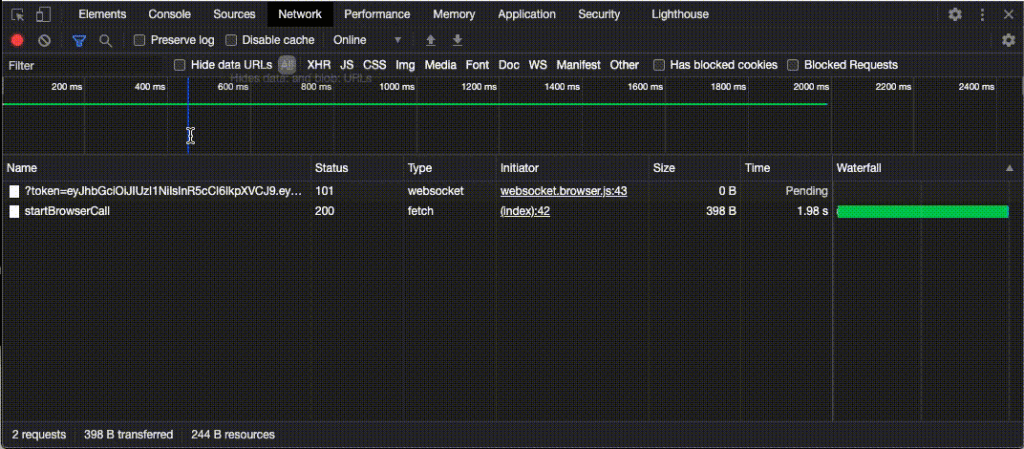
Task: Activate the inspect element picker icon
Action: point(18,14)
